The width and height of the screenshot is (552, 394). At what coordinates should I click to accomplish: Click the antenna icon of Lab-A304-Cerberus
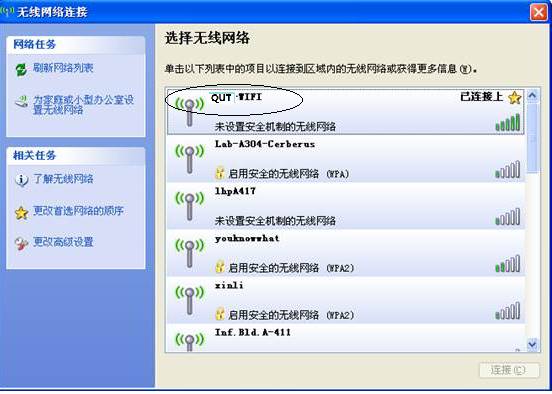point(189,159)
